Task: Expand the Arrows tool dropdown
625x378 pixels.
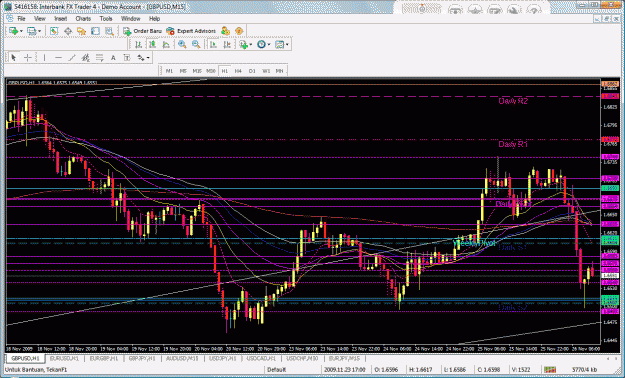Action: [x=148, y=58]
